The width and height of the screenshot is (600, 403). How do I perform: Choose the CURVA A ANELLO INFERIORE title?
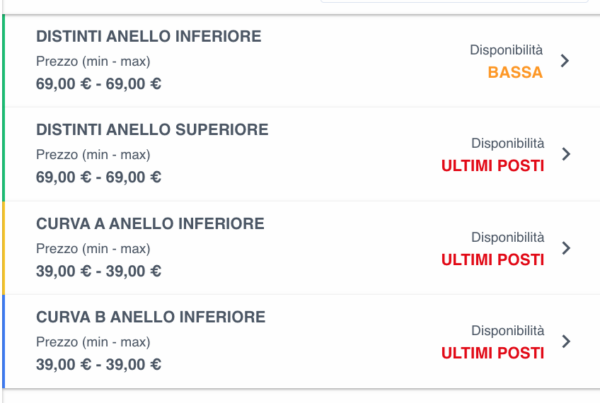150,224
